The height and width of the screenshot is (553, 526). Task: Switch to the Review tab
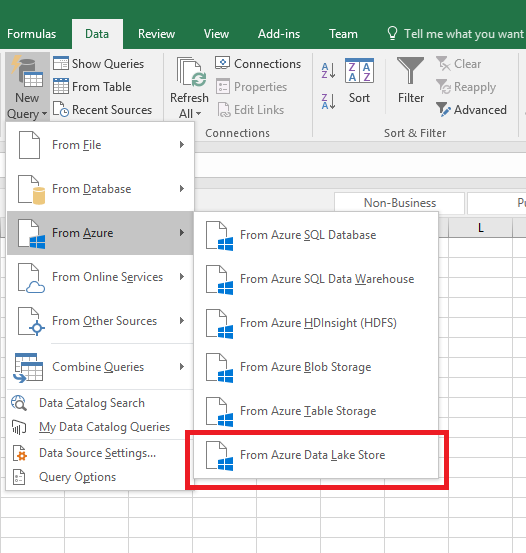click(x=156, y=34)
